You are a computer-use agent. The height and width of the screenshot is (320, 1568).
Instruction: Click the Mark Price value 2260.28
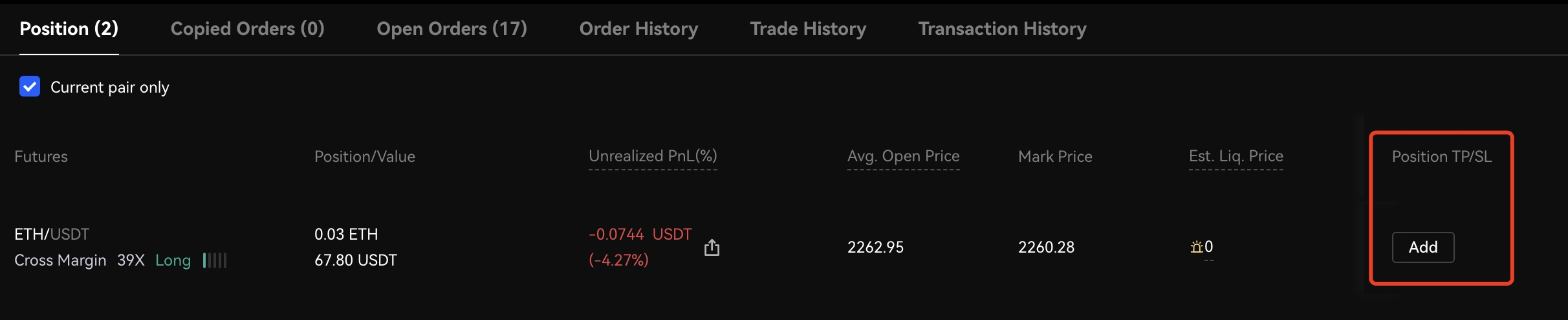[x=1046, y=247]
